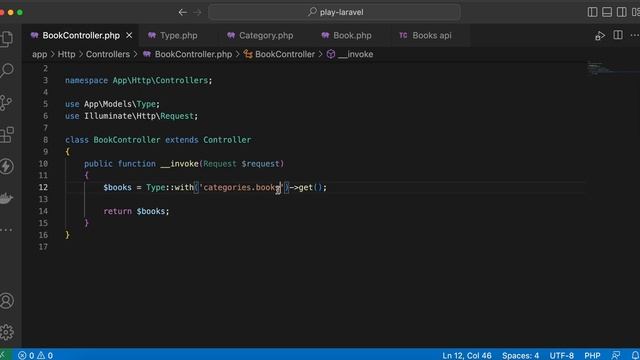Toggle the primary side bar layout icon
Screen dimensions: 640x360
[592, 12]
